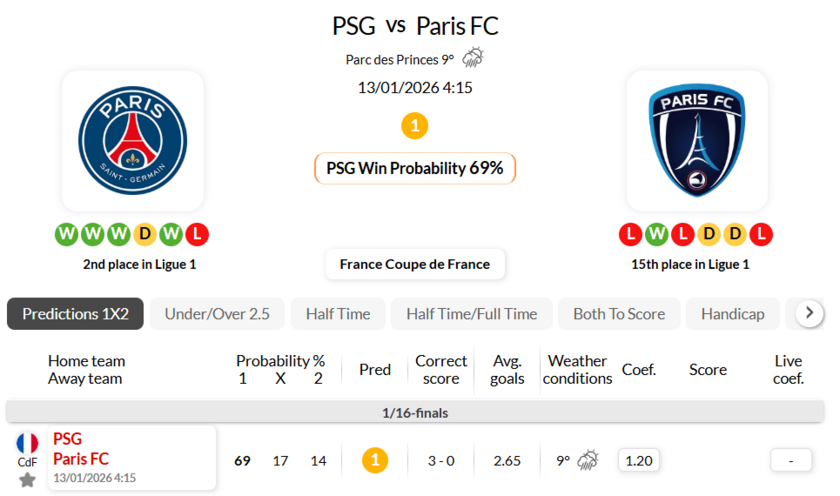Click PSG's first green W form badge

[67, 235]
